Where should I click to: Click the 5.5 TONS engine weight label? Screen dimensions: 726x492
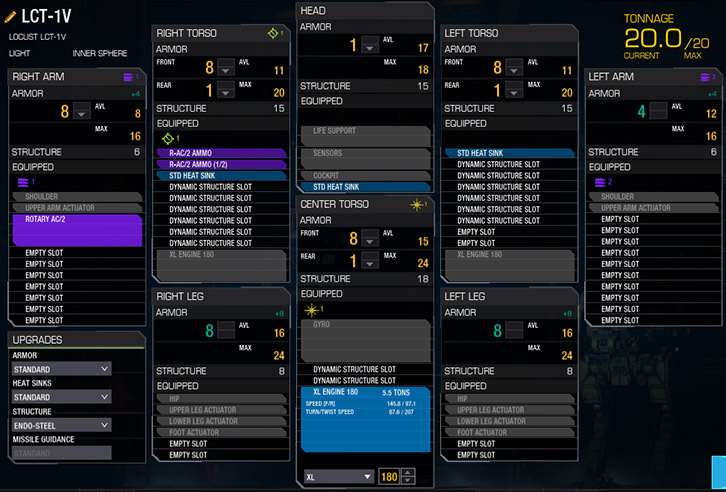[396, 392]
